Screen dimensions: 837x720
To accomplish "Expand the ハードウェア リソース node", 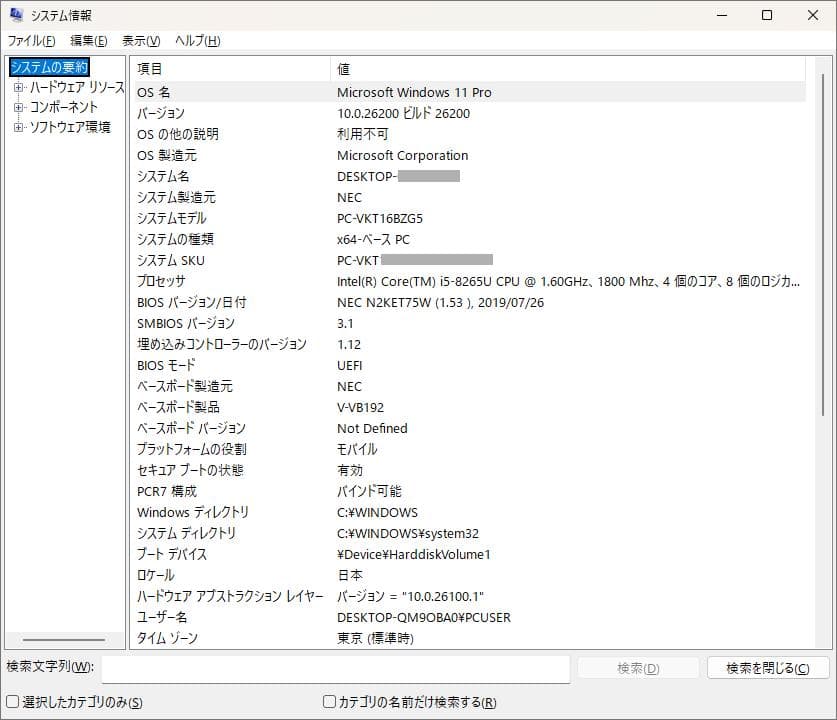I will (18, 87).
